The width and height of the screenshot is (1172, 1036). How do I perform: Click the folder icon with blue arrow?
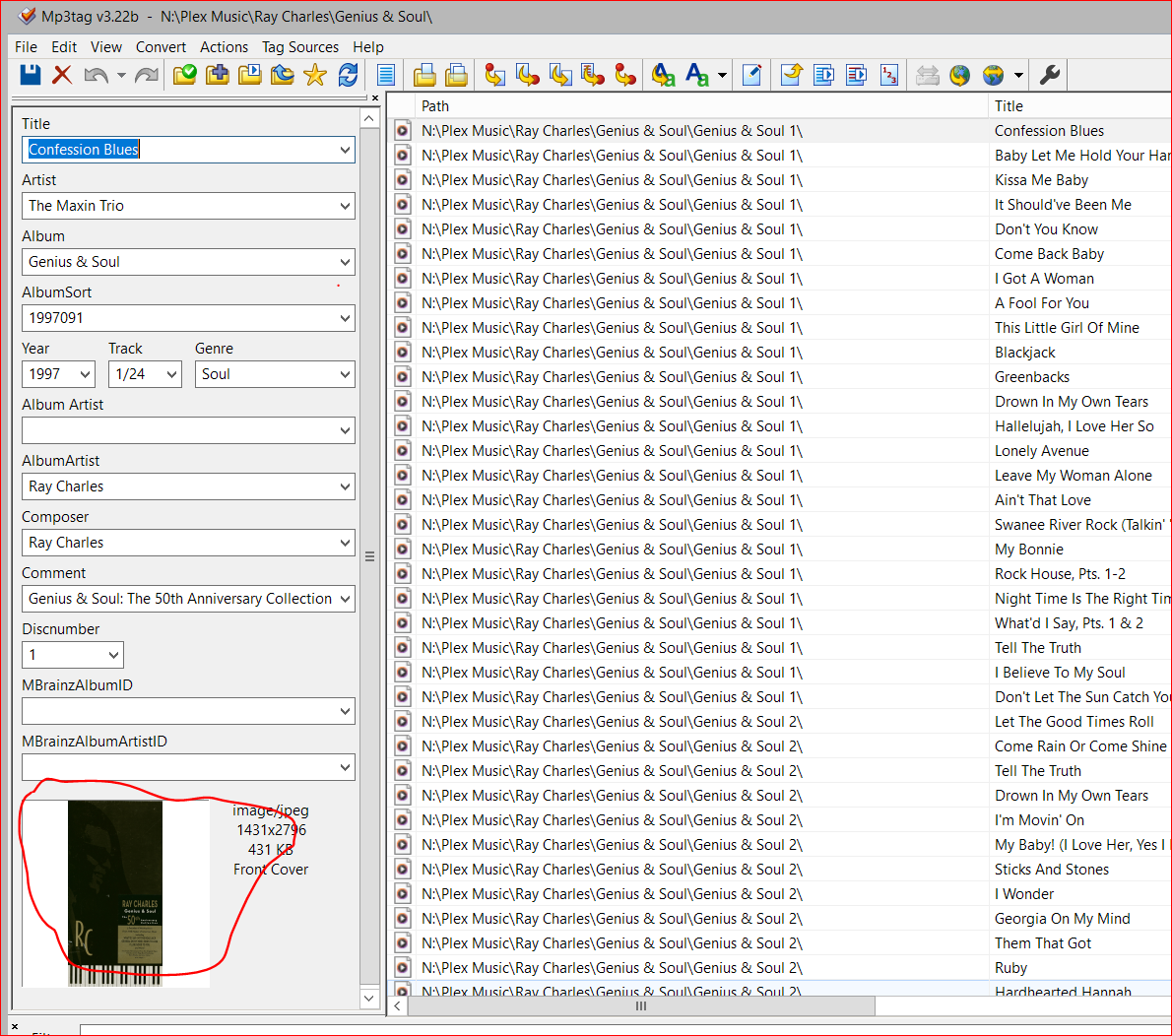click(283, 75)
